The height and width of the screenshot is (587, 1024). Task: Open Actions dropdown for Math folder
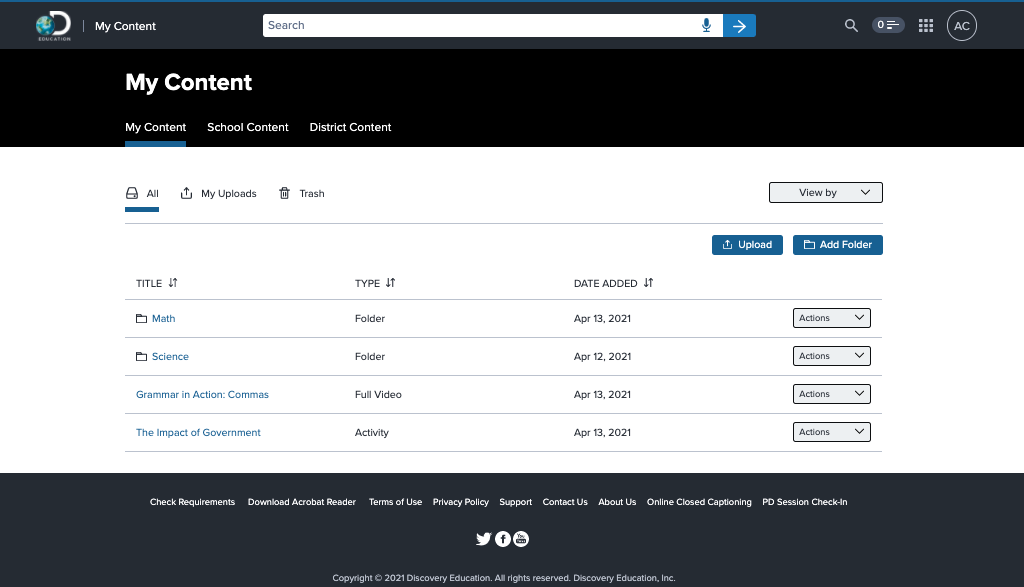(x=831, y=318)
